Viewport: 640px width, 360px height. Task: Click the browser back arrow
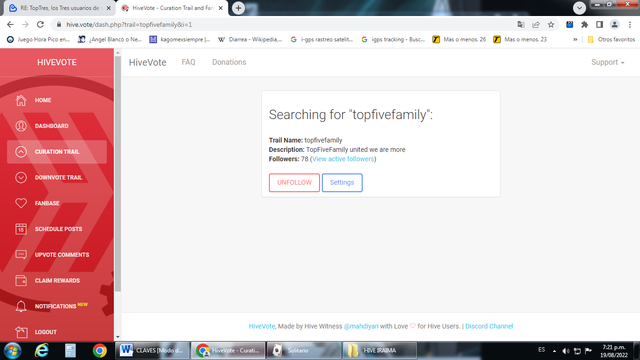[x=10, y=24]
